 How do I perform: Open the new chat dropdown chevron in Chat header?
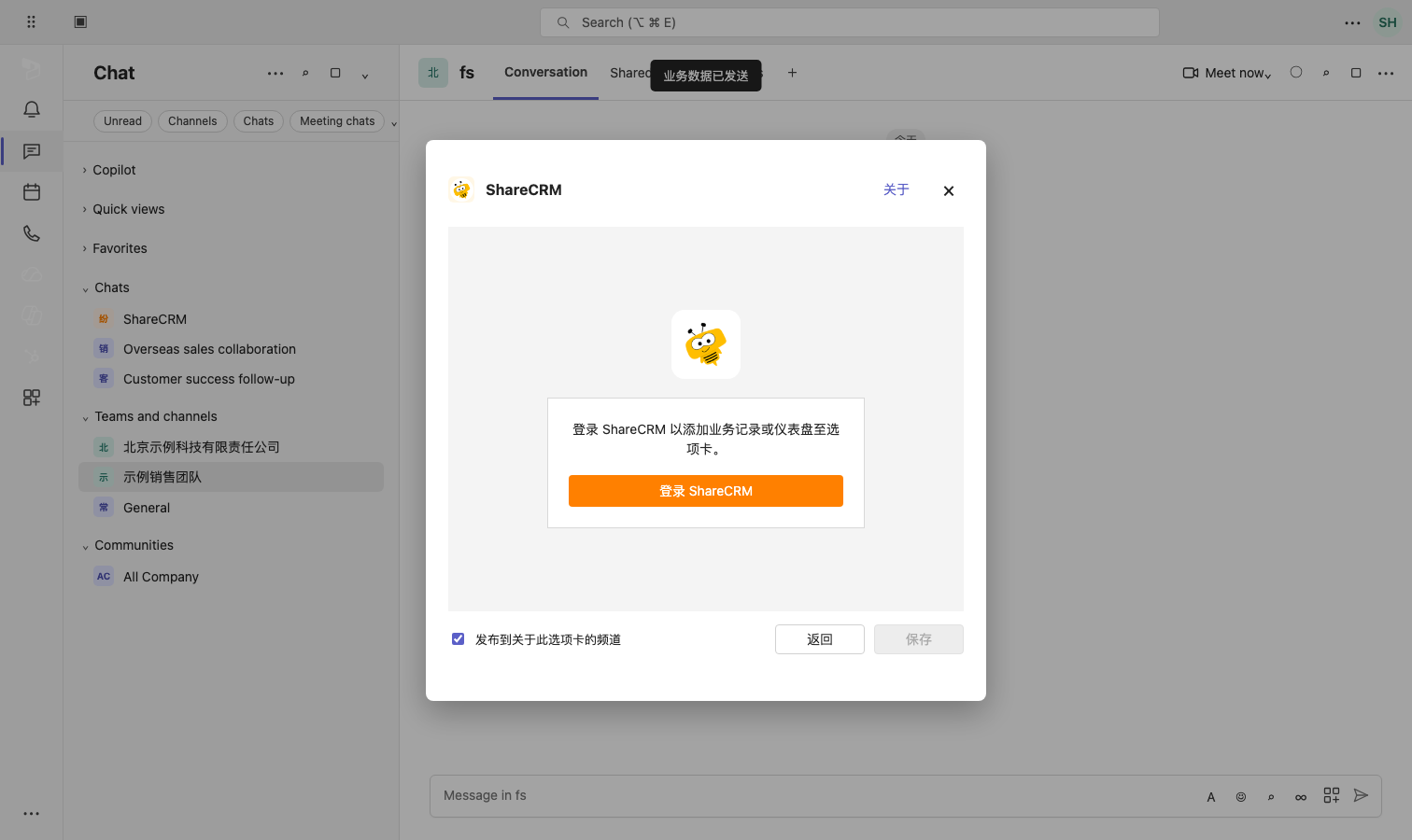coord(365,76)
